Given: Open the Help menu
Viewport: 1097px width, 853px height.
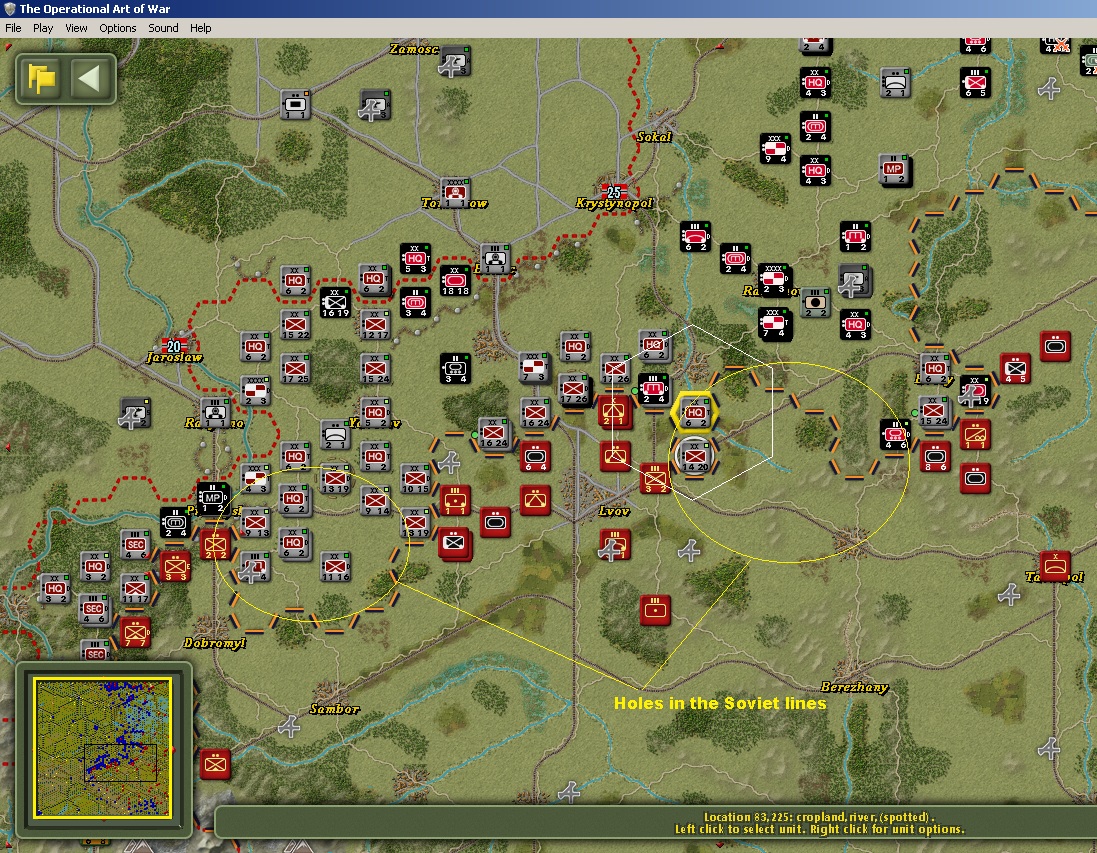Looking at the screenshot, I should [201, 28].
